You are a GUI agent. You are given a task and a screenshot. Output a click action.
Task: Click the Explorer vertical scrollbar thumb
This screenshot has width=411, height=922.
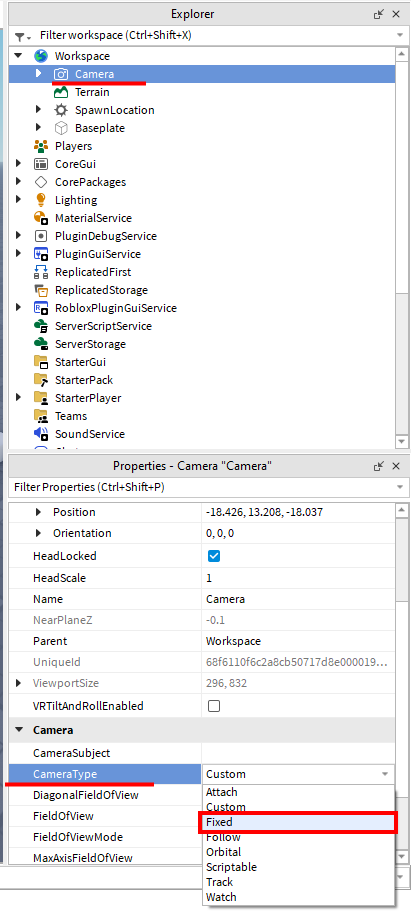tap(402, 176)
